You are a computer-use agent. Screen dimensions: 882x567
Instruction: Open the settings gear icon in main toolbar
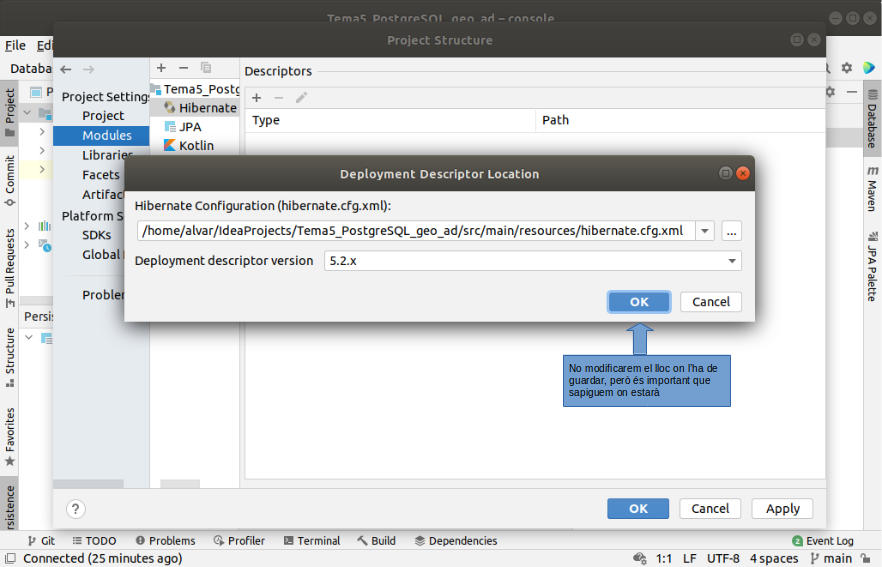tap(847, 68)
